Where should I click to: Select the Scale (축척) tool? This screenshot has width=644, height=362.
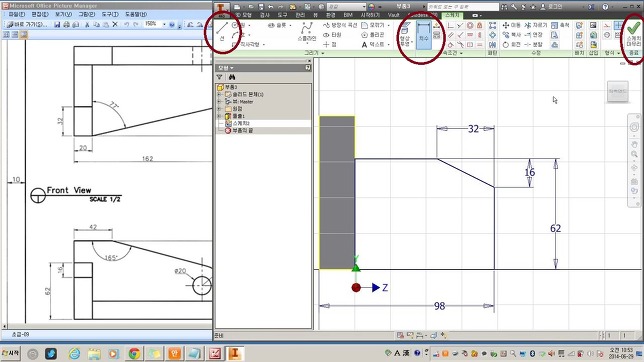point(560,25)
